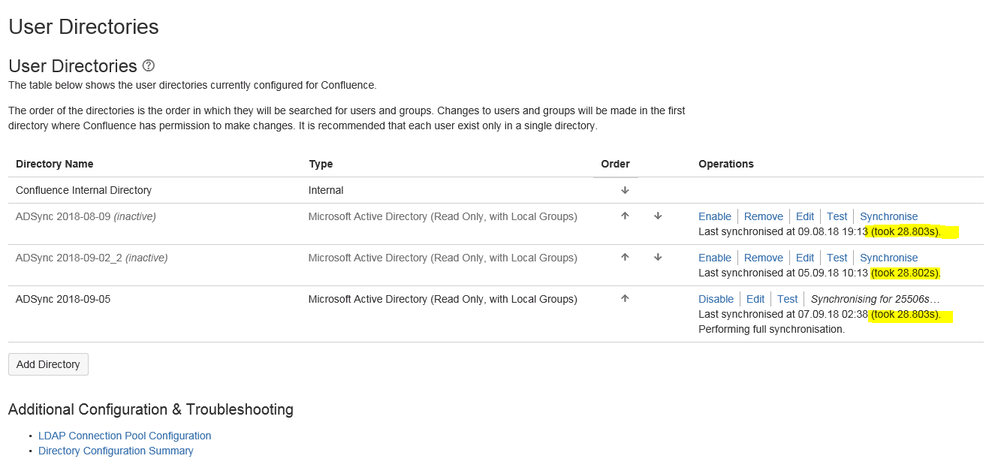Move ADSync 2018-09-02_2 down in order
998x465 pixels.
658,258
